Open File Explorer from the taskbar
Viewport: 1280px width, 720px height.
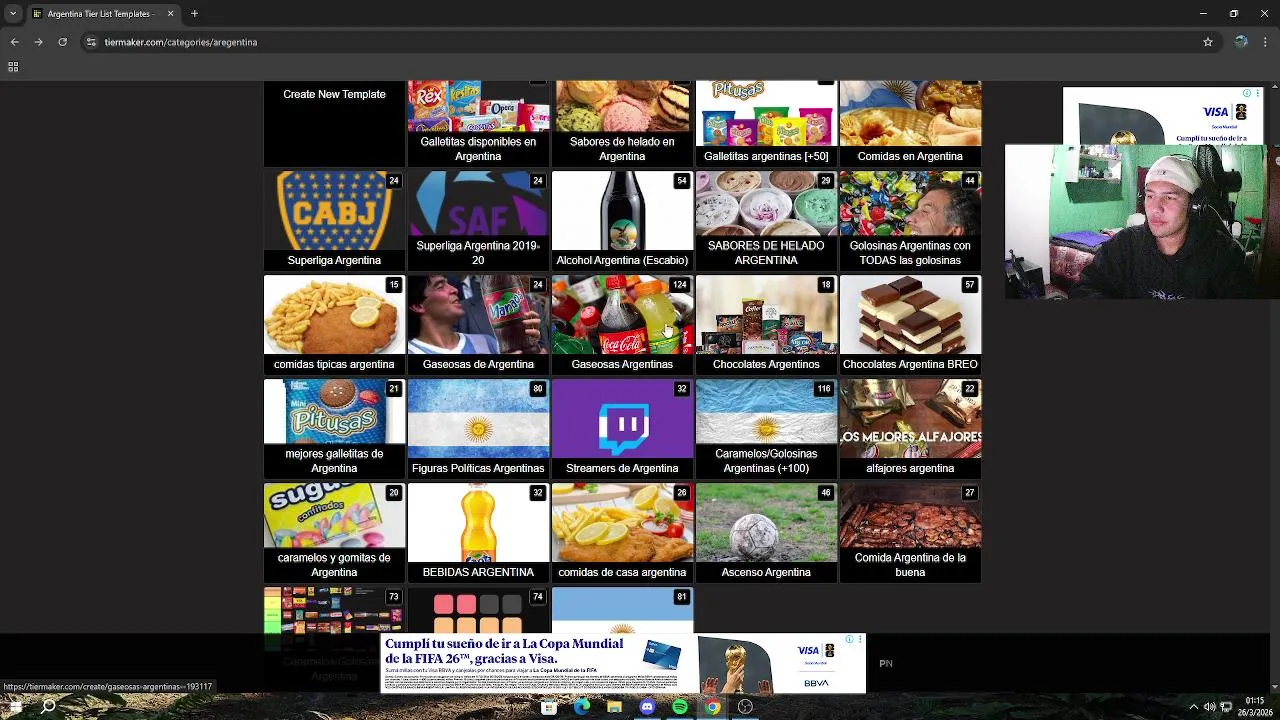614,707
